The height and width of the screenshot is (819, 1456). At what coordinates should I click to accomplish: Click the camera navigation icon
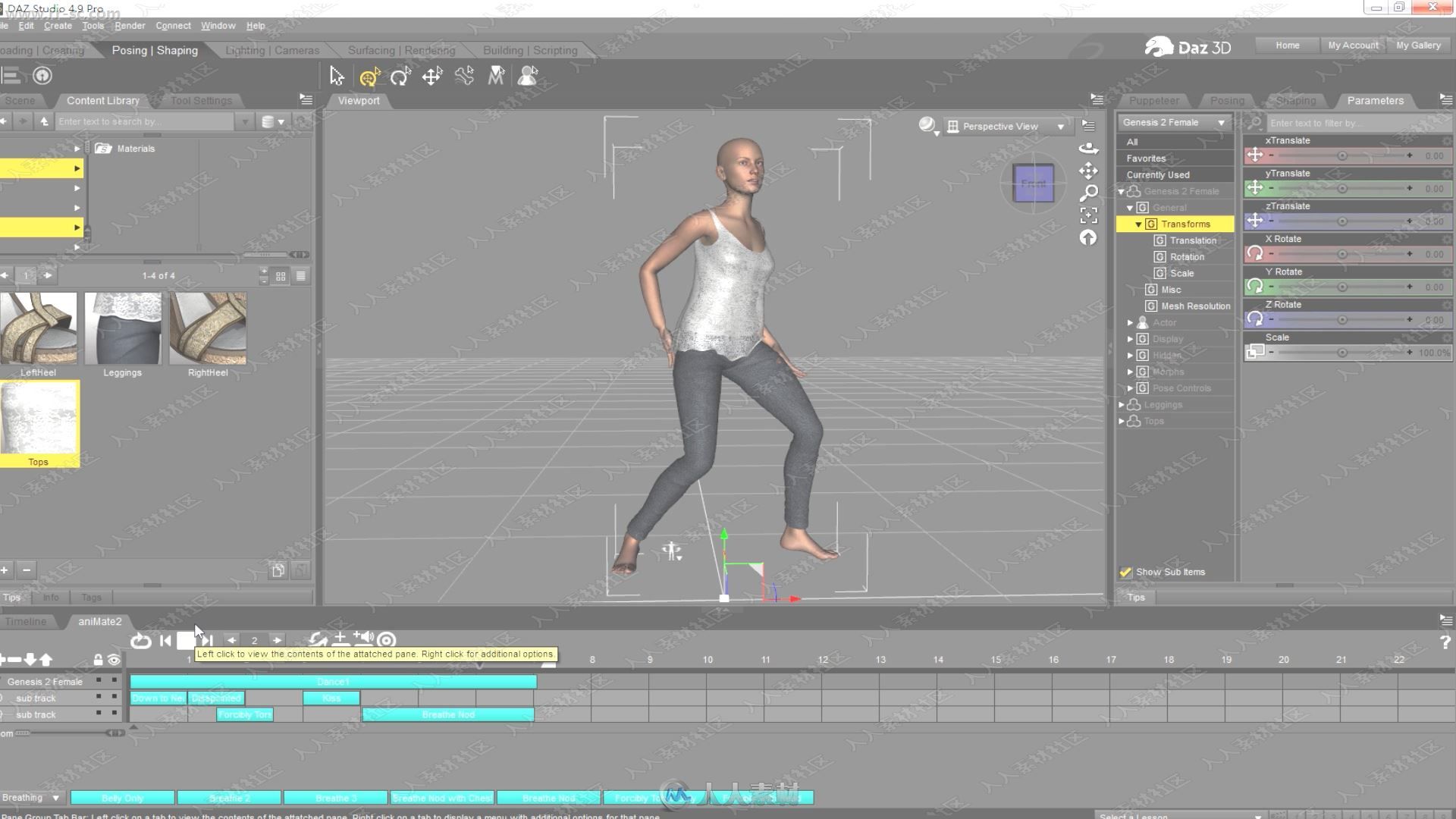[x=1088, y=148]
